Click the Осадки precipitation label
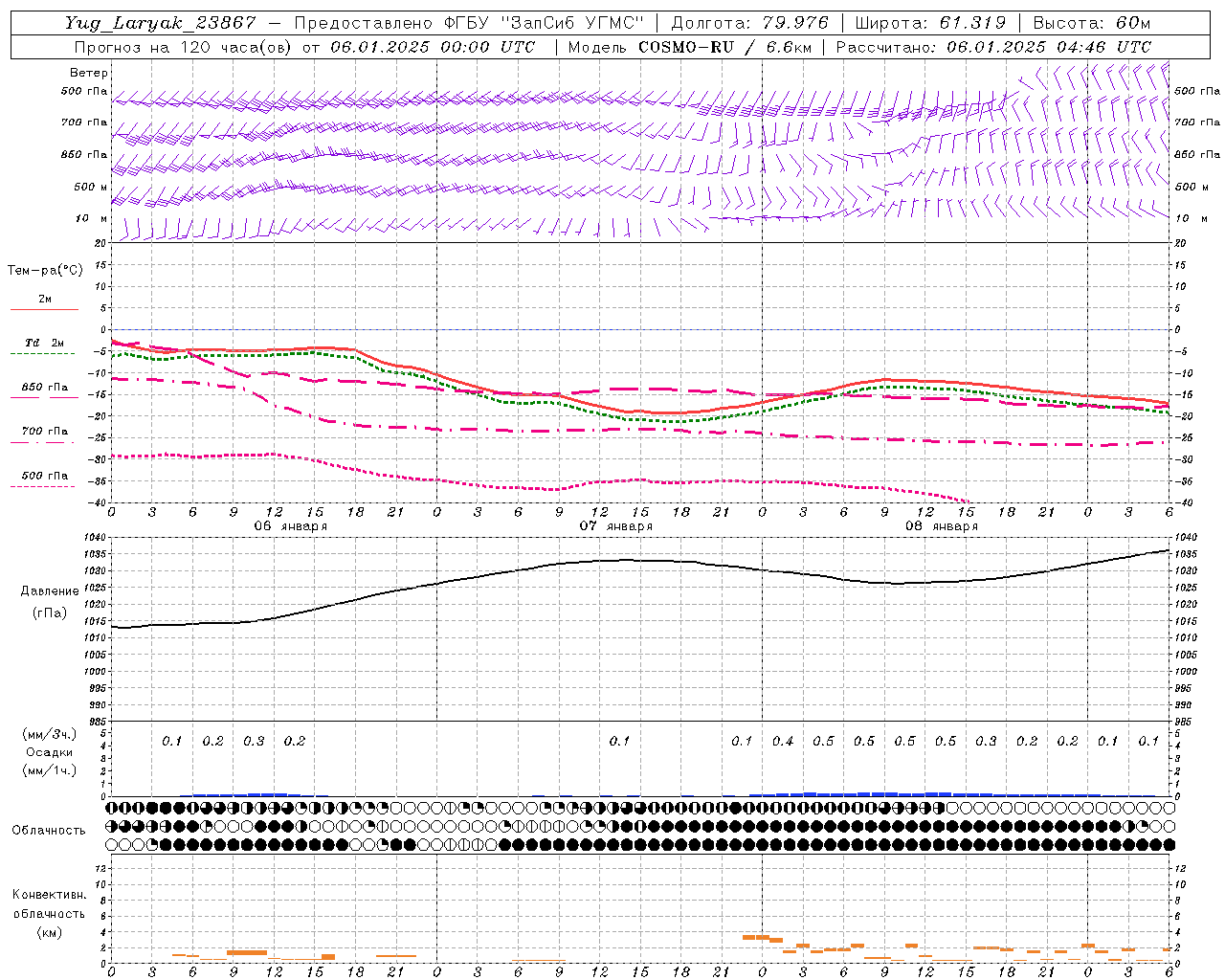This screenshot has height=980, width=1225. pyautogui.click(x=50, y=752)
